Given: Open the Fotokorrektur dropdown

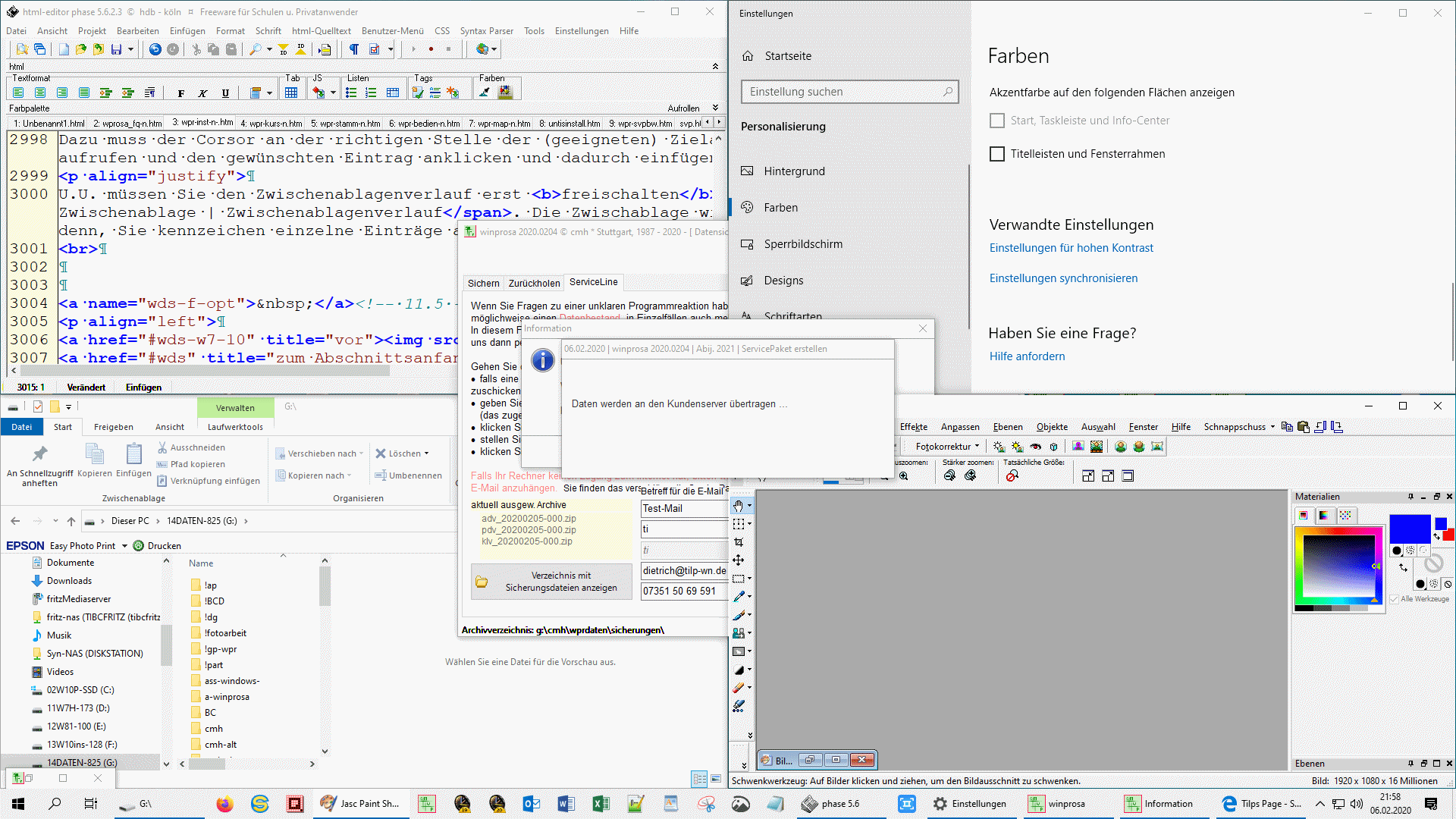Looking at the screenshot, I should click(x=947, y=447).
